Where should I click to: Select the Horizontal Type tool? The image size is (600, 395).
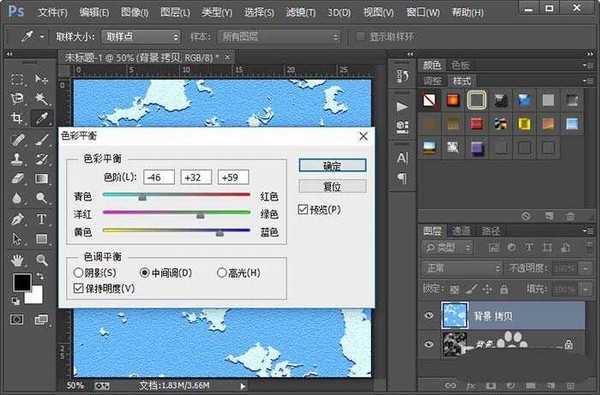pos(41,219)
